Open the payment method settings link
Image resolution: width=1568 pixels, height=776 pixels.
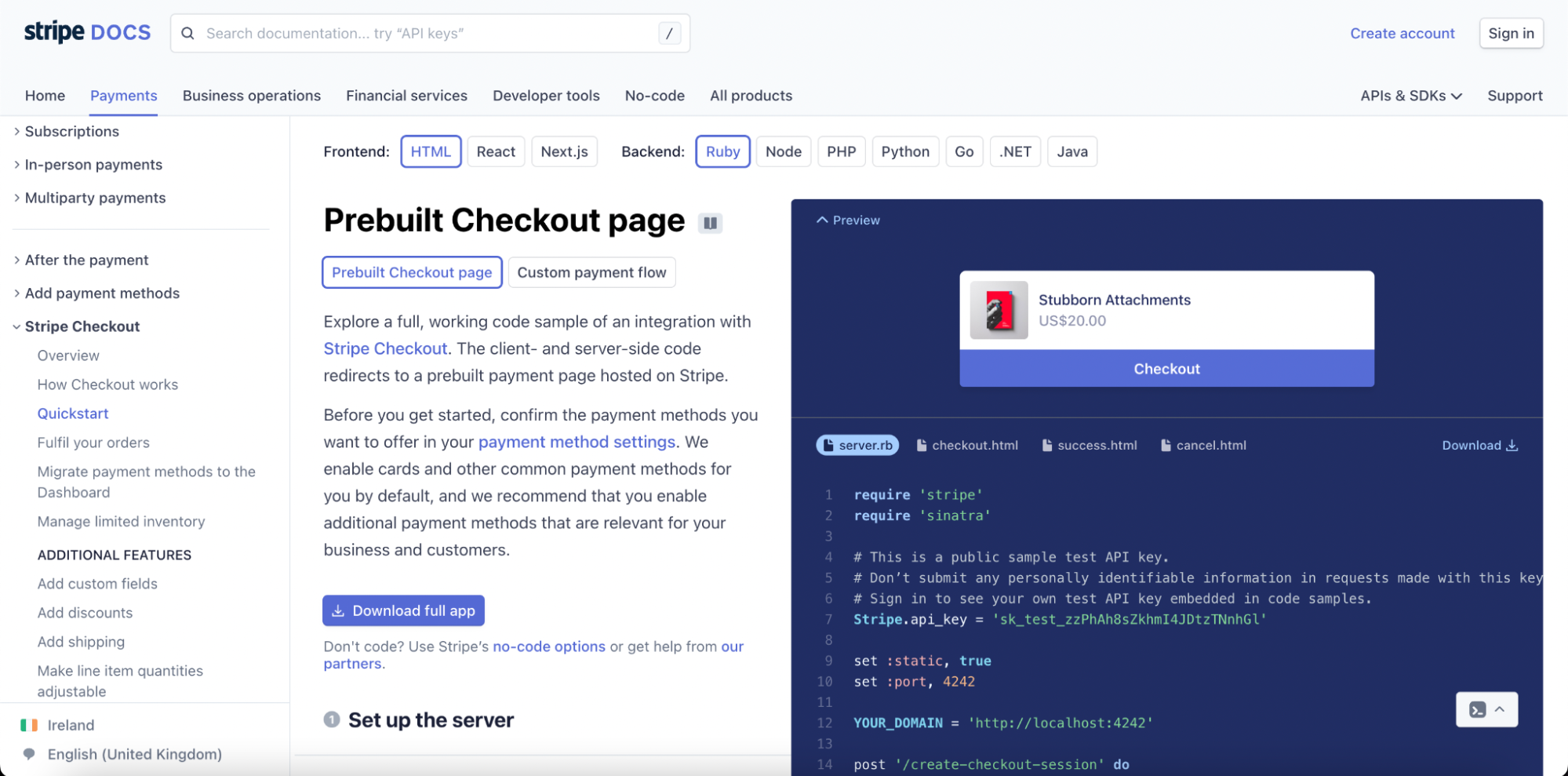(x=577, y=442)
